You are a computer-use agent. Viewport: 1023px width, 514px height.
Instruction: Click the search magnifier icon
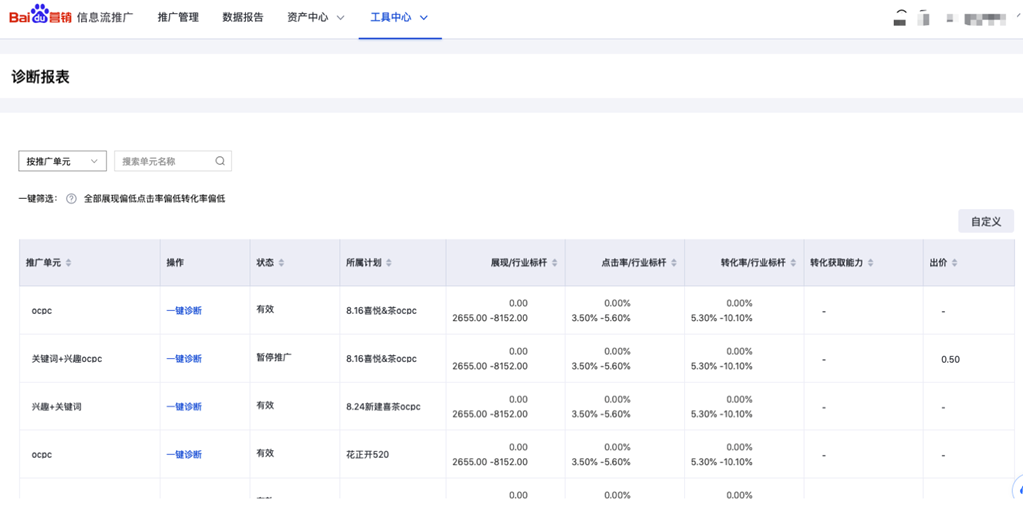click(220, 161)
